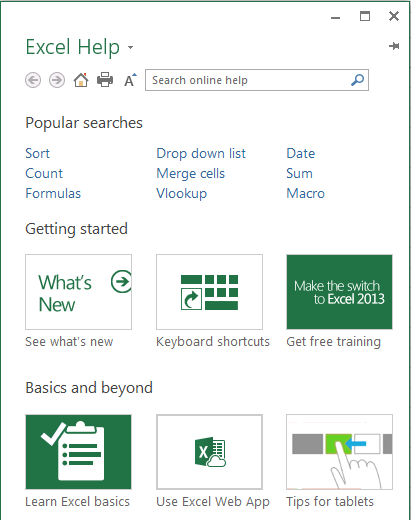Focus the Search online help field
The width and height of the screenshot is (411, 520).
pos(257,80)
